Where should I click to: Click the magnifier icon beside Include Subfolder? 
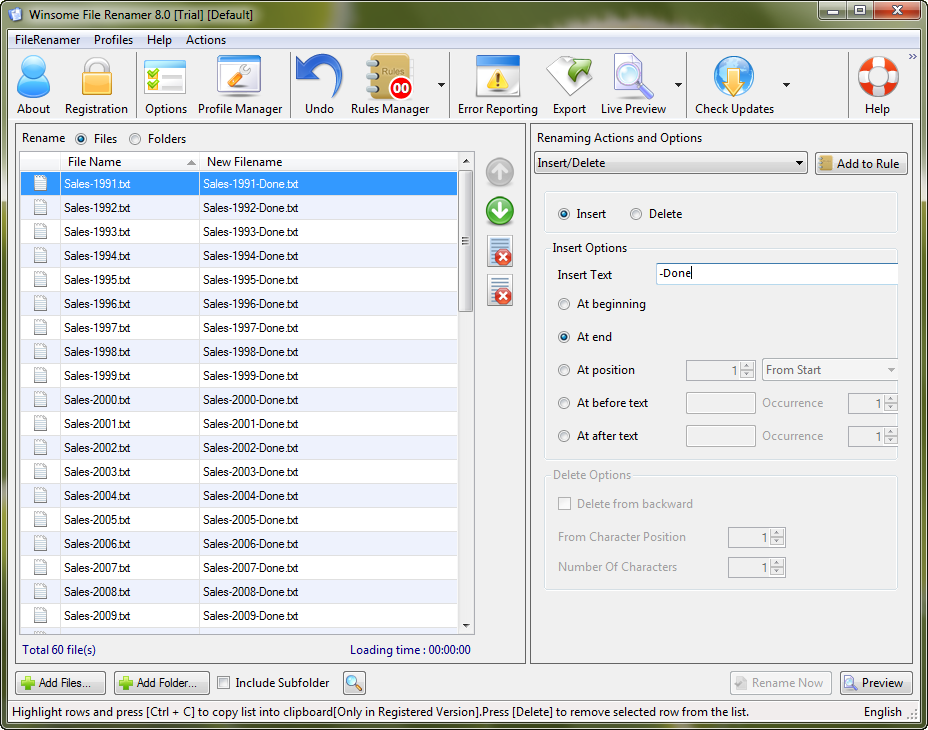354,683
